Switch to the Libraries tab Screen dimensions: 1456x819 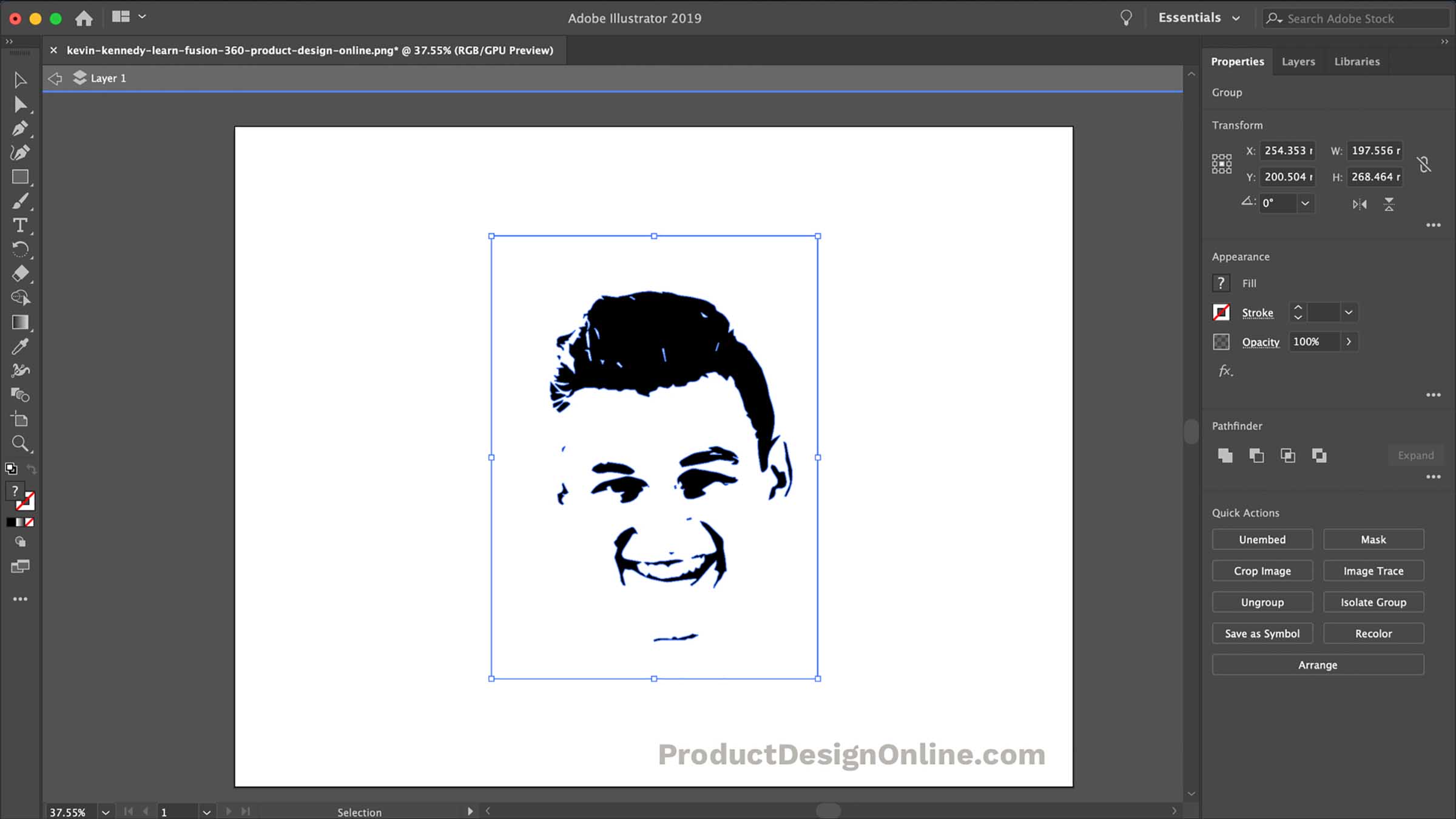(x=1356, y=61)
